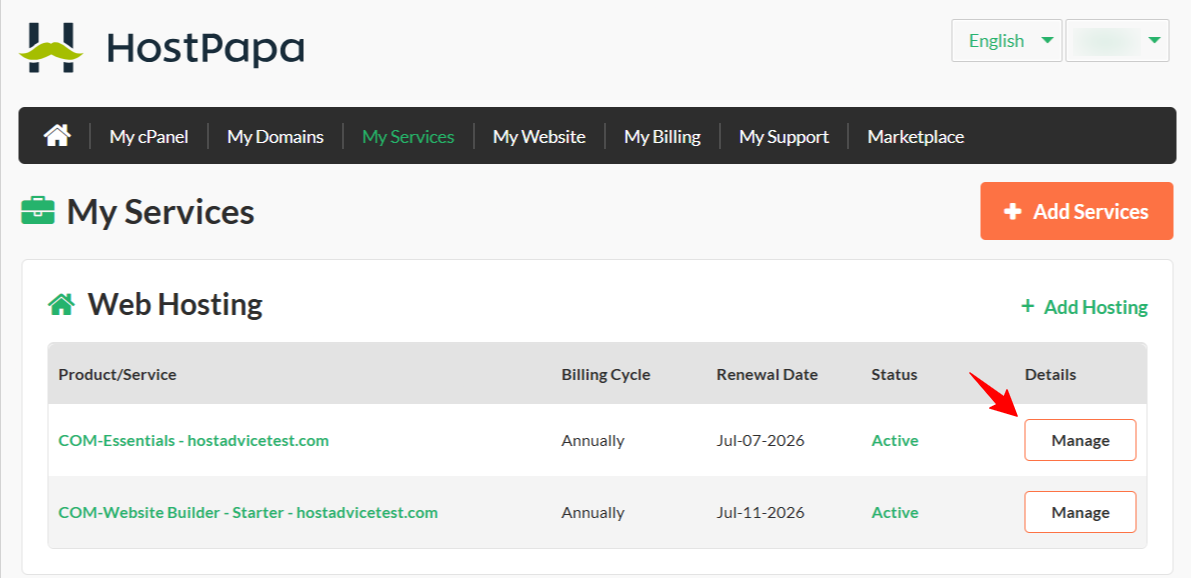This screenshot has width=1191, height=578.
Task: Click Active status of COM-Essentials row
Action: click(x=895, y=441)
